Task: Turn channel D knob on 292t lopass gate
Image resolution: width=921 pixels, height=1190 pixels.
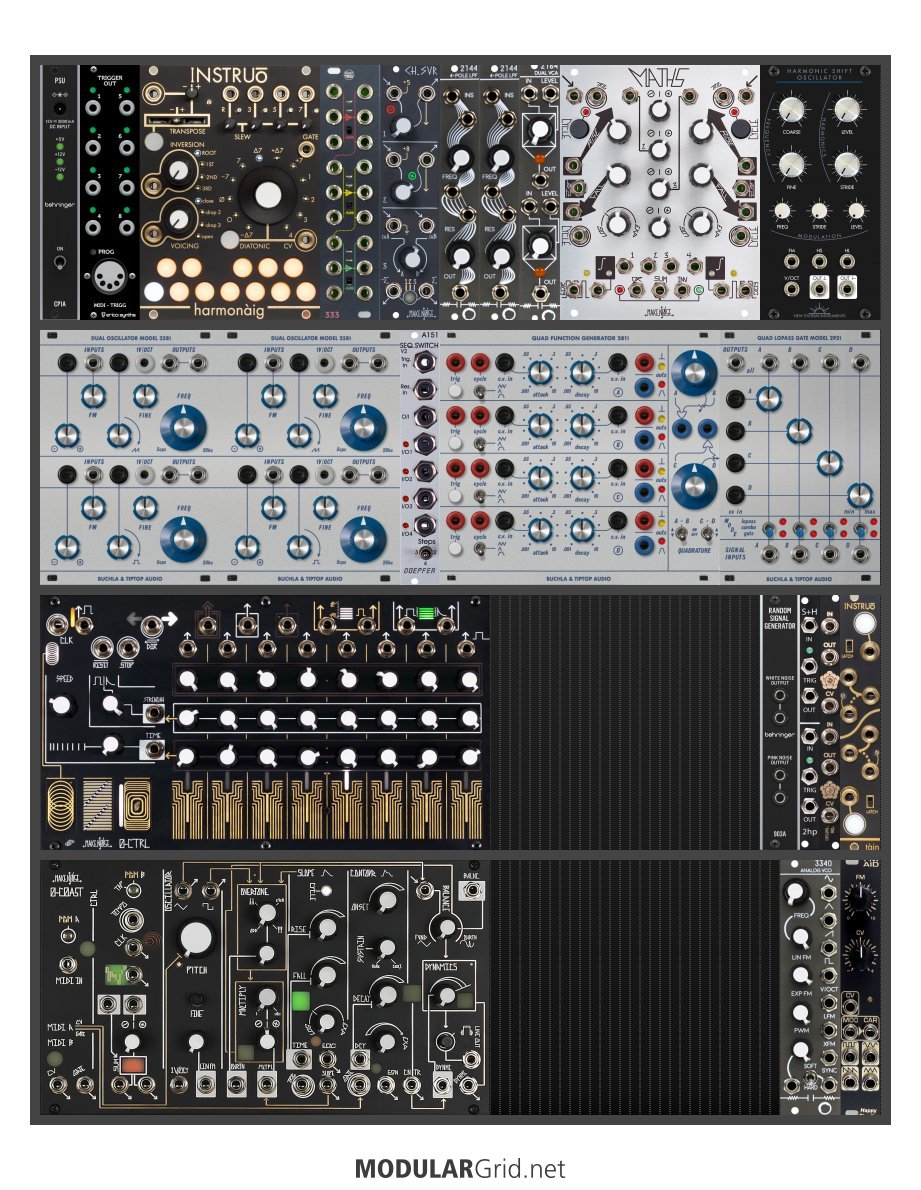Action: coord(860,495)
